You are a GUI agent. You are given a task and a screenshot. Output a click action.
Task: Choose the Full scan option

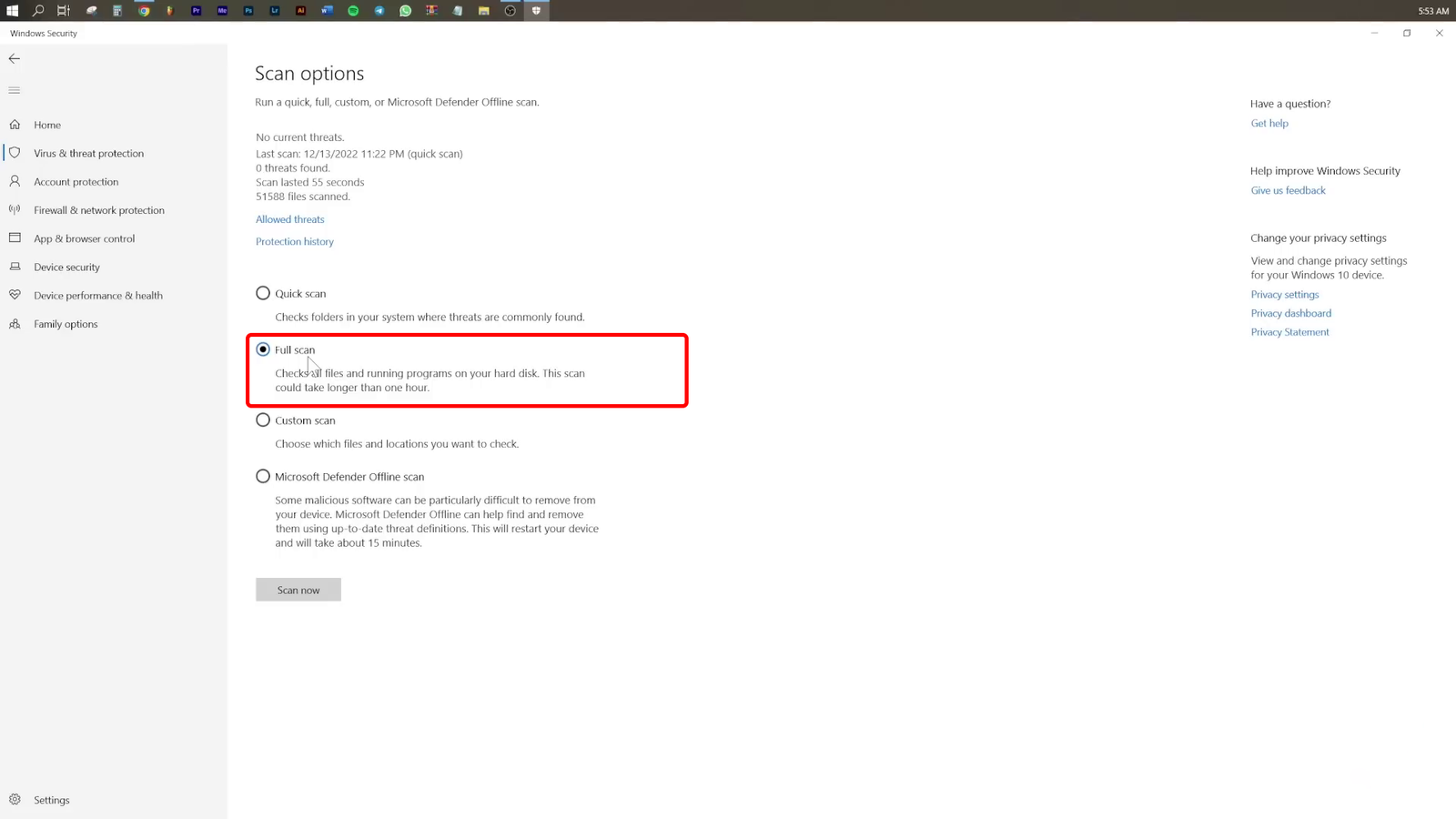(263, 349)
